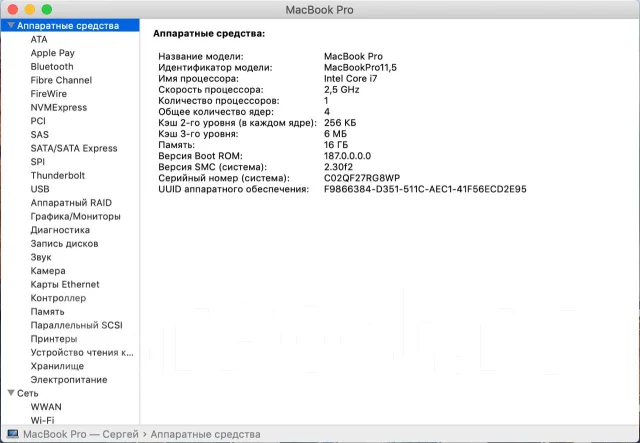Select the PCI entry
640x443 pixels.
[38, 121]
